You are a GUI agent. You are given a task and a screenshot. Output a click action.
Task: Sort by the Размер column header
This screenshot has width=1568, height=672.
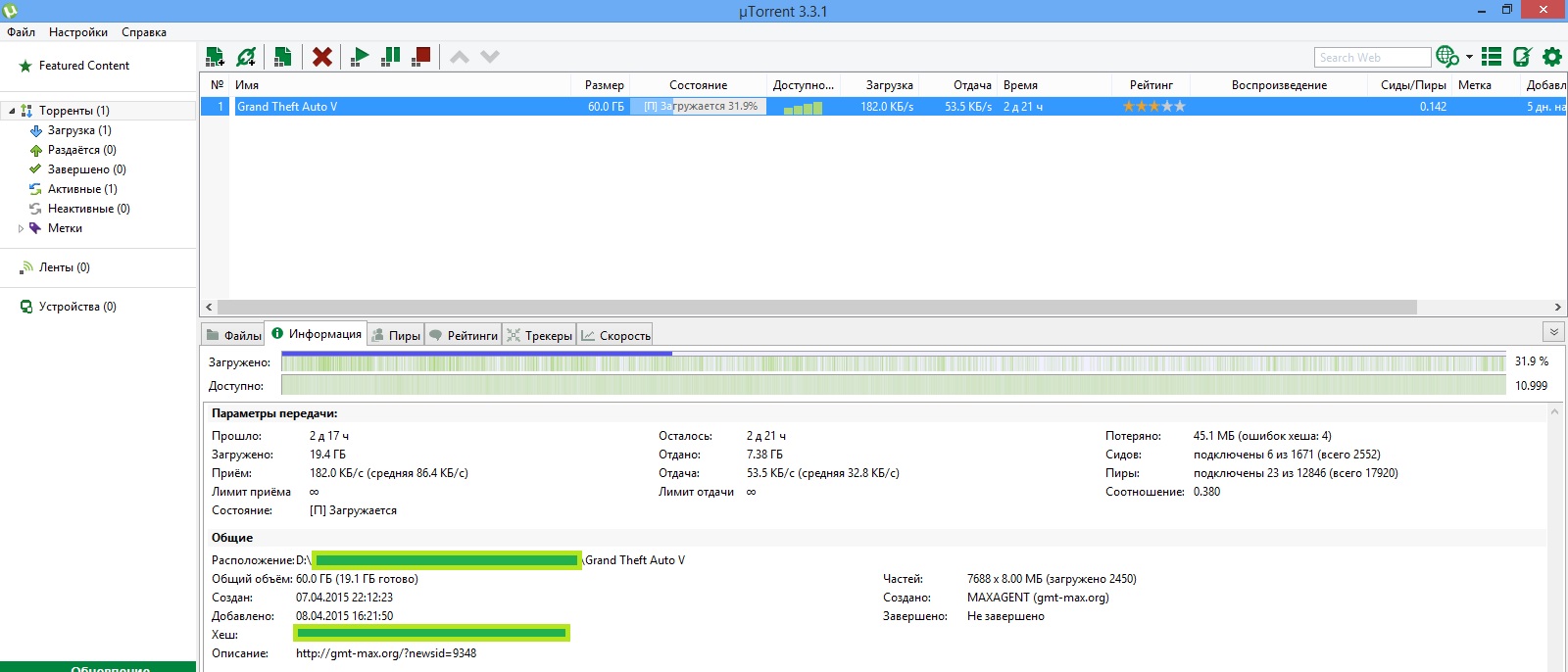(600, 85)
